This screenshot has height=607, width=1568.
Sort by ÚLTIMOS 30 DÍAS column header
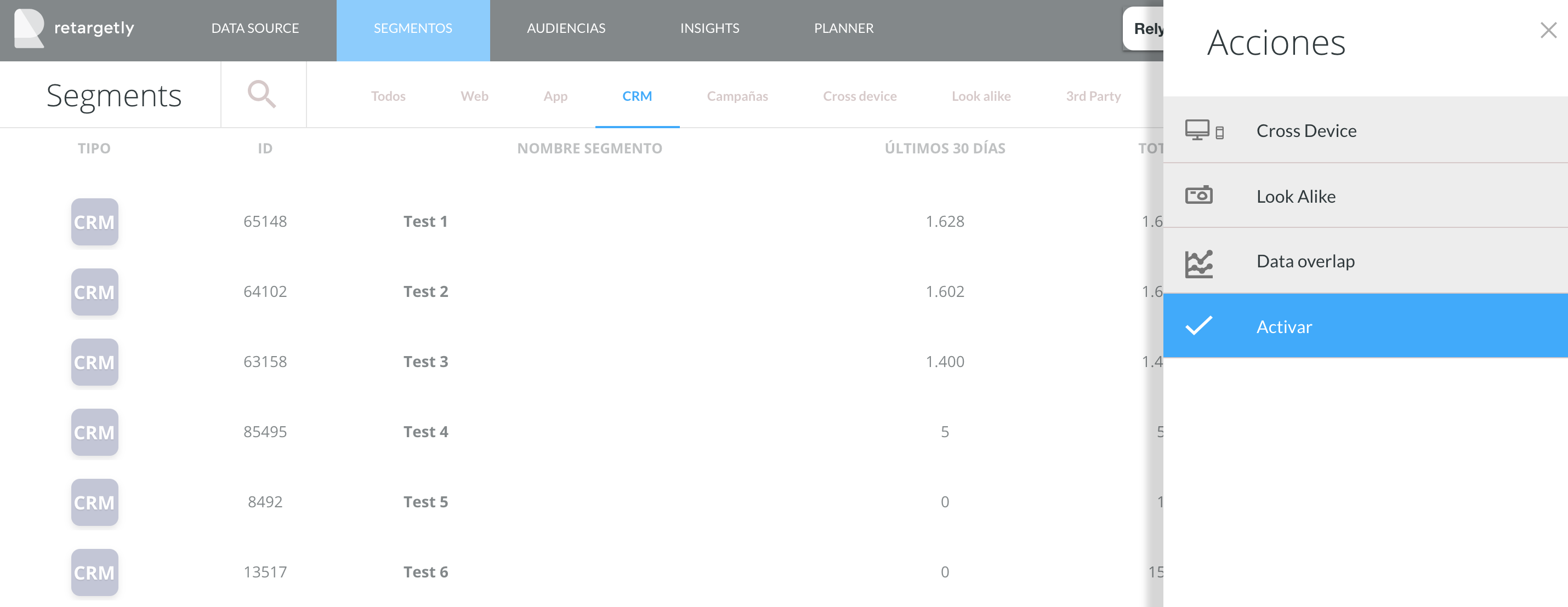tap(944, 148)
